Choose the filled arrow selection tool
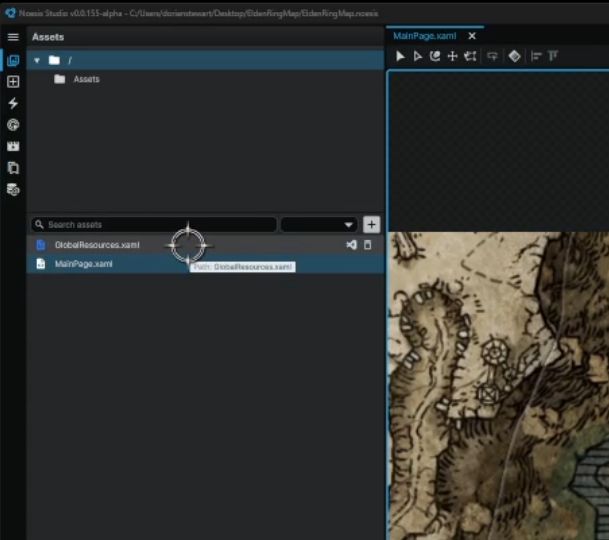Image resolution: width=609 pixels, height=540 pixels. pos(400,56)
